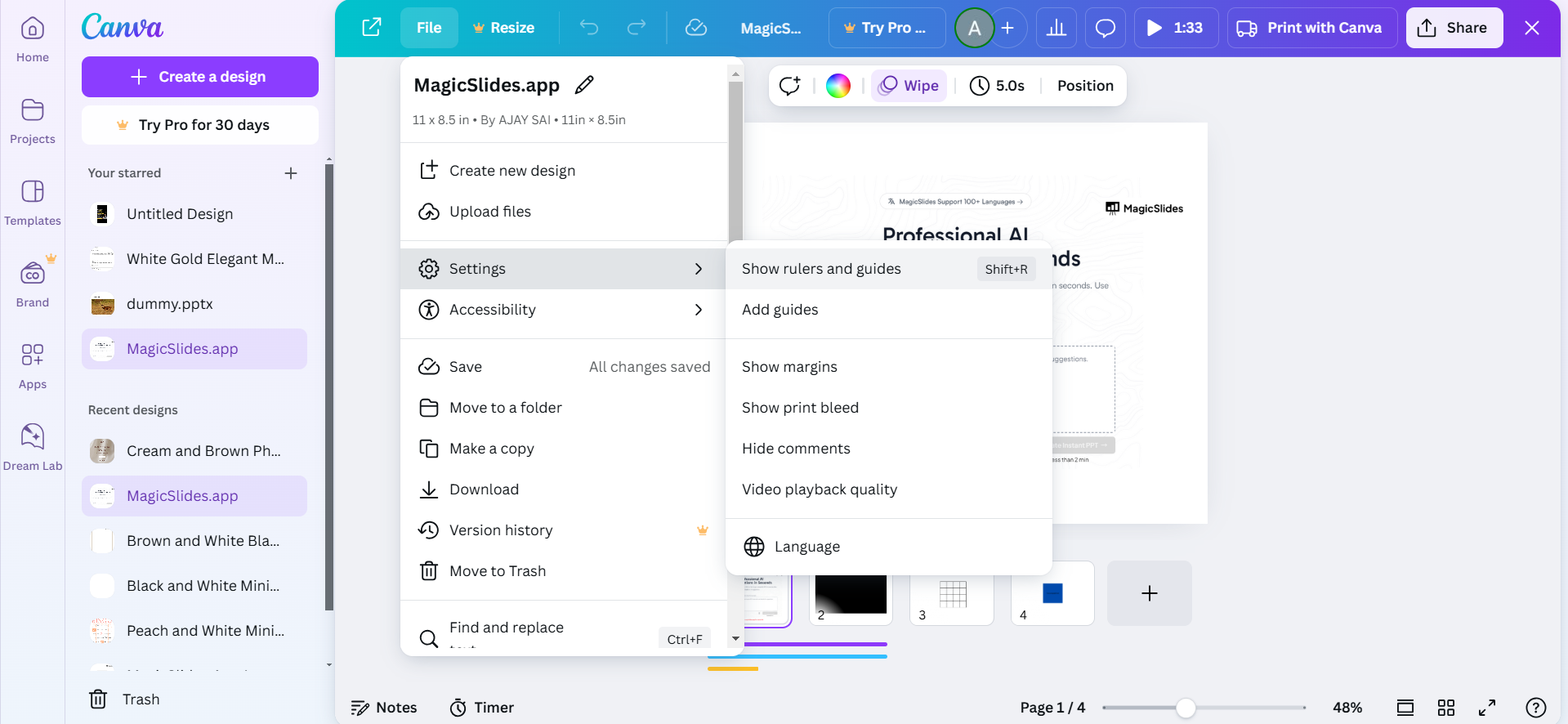Choose Download from the File menu

click(x=564, y=489)
